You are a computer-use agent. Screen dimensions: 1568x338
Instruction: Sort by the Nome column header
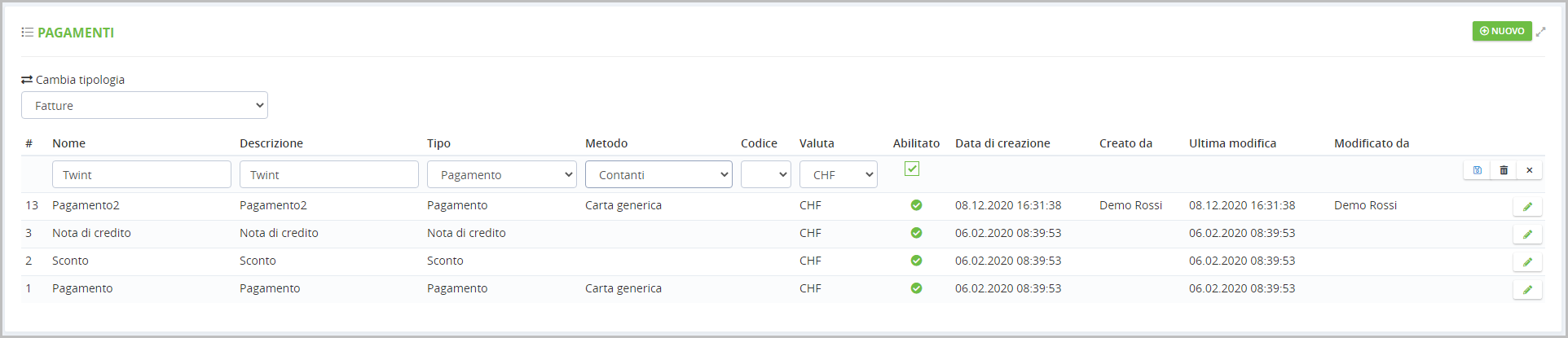pyautogui.click(x=68, y=143)
